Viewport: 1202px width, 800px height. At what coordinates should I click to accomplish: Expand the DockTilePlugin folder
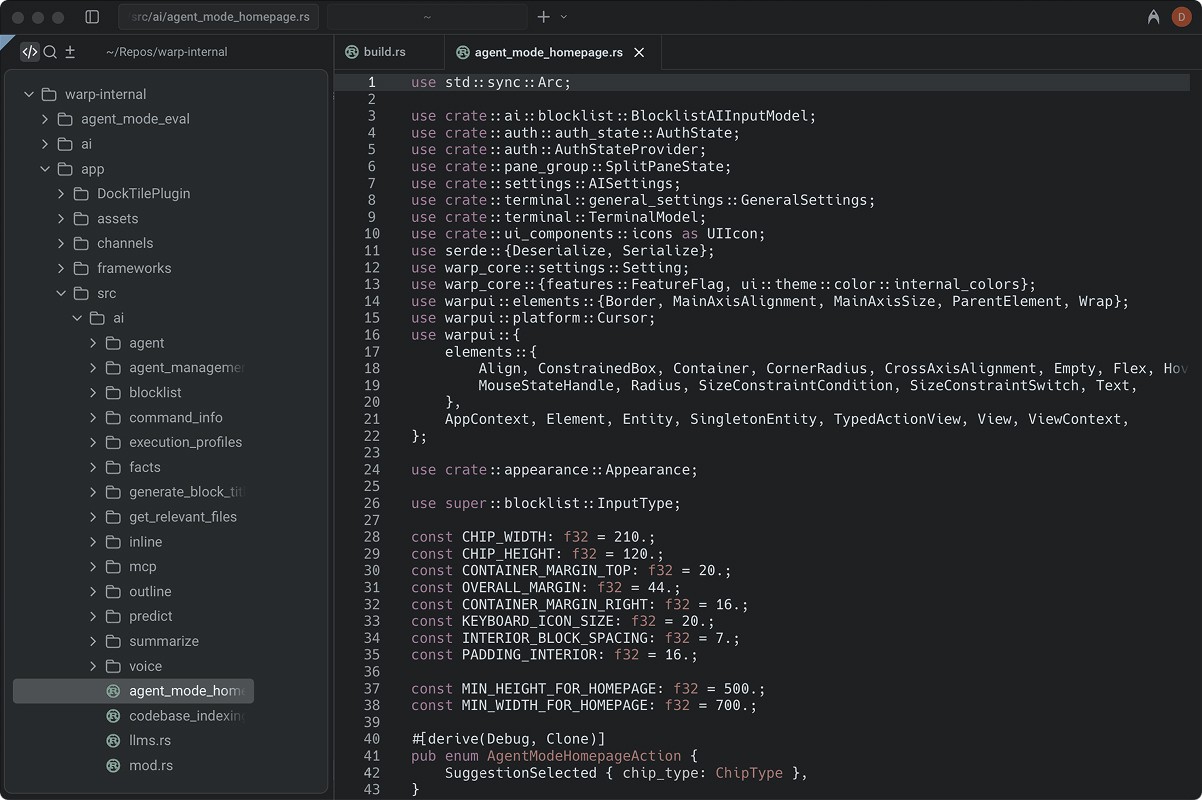61,194
